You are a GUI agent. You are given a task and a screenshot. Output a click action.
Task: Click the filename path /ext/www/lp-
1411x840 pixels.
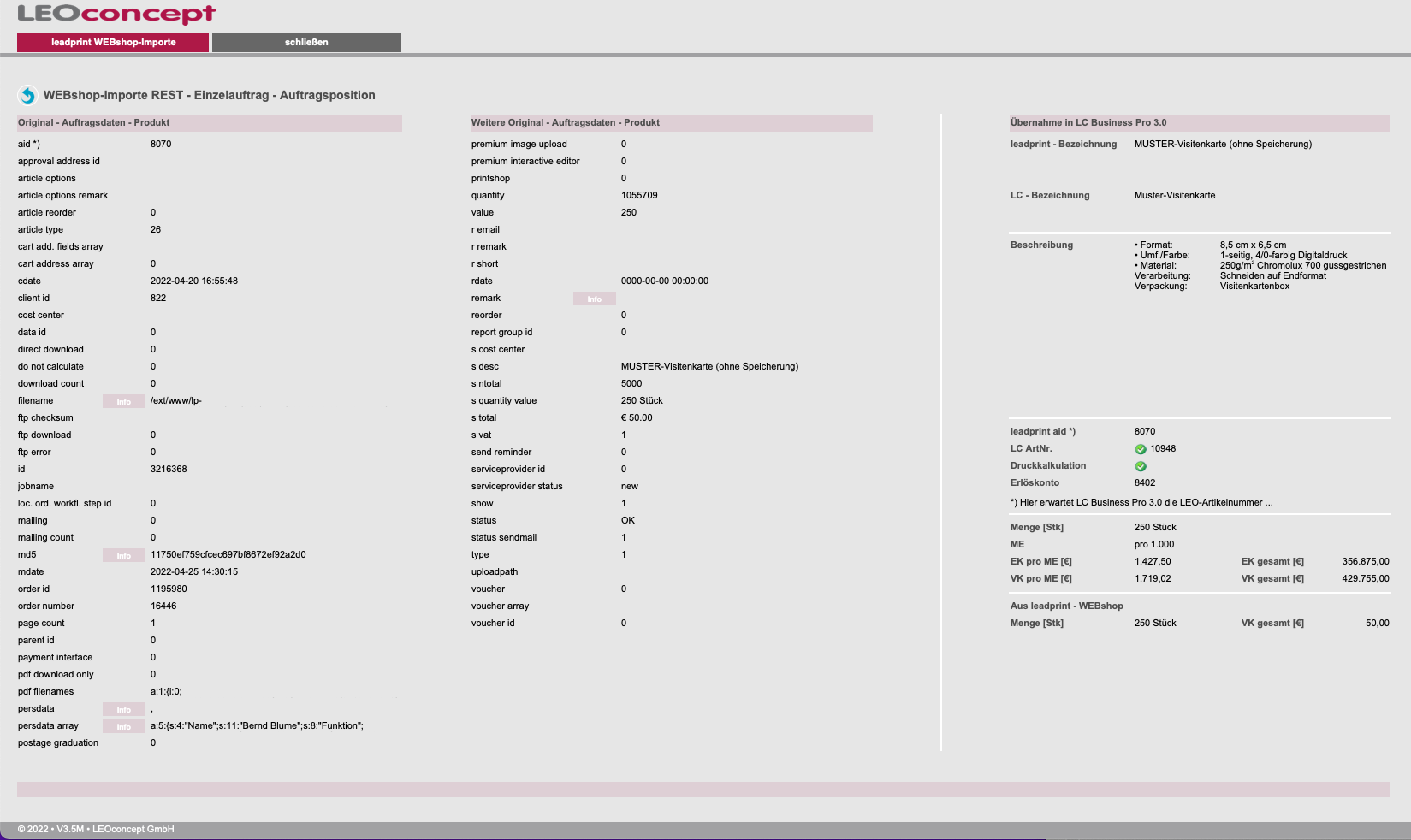coord(176,400)
